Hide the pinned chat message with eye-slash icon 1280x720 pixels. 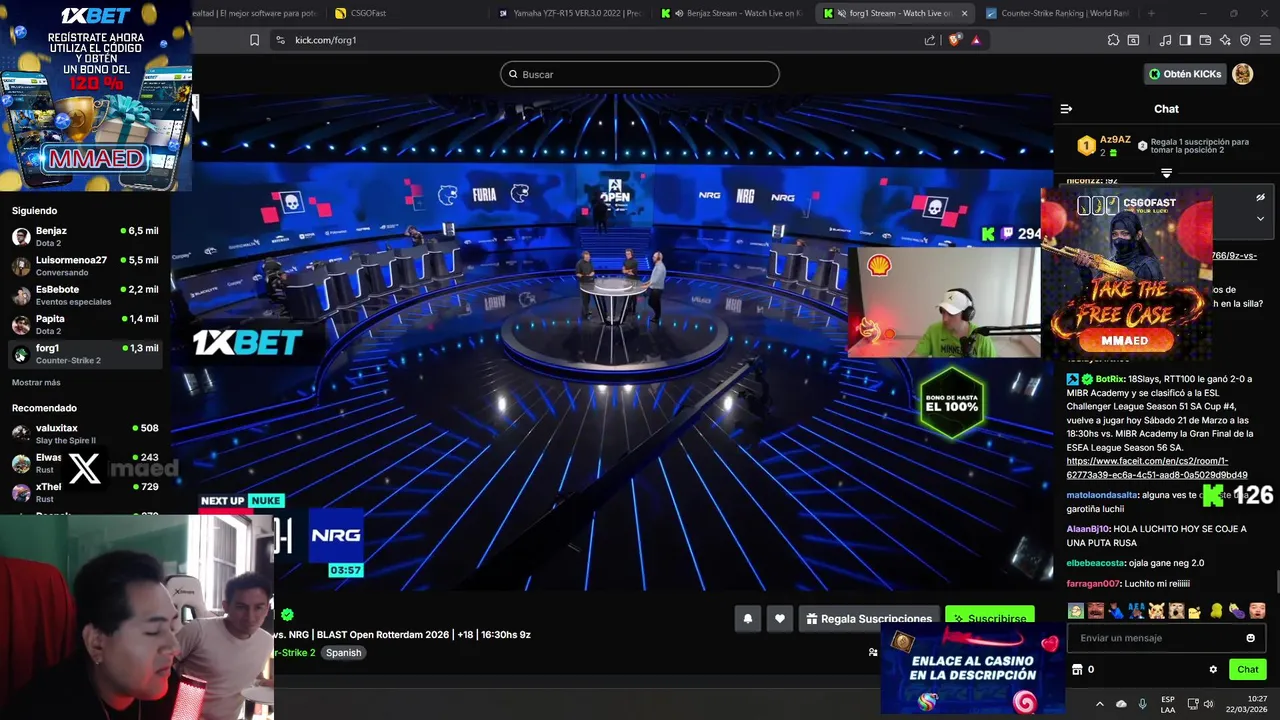pos(1260,197)
